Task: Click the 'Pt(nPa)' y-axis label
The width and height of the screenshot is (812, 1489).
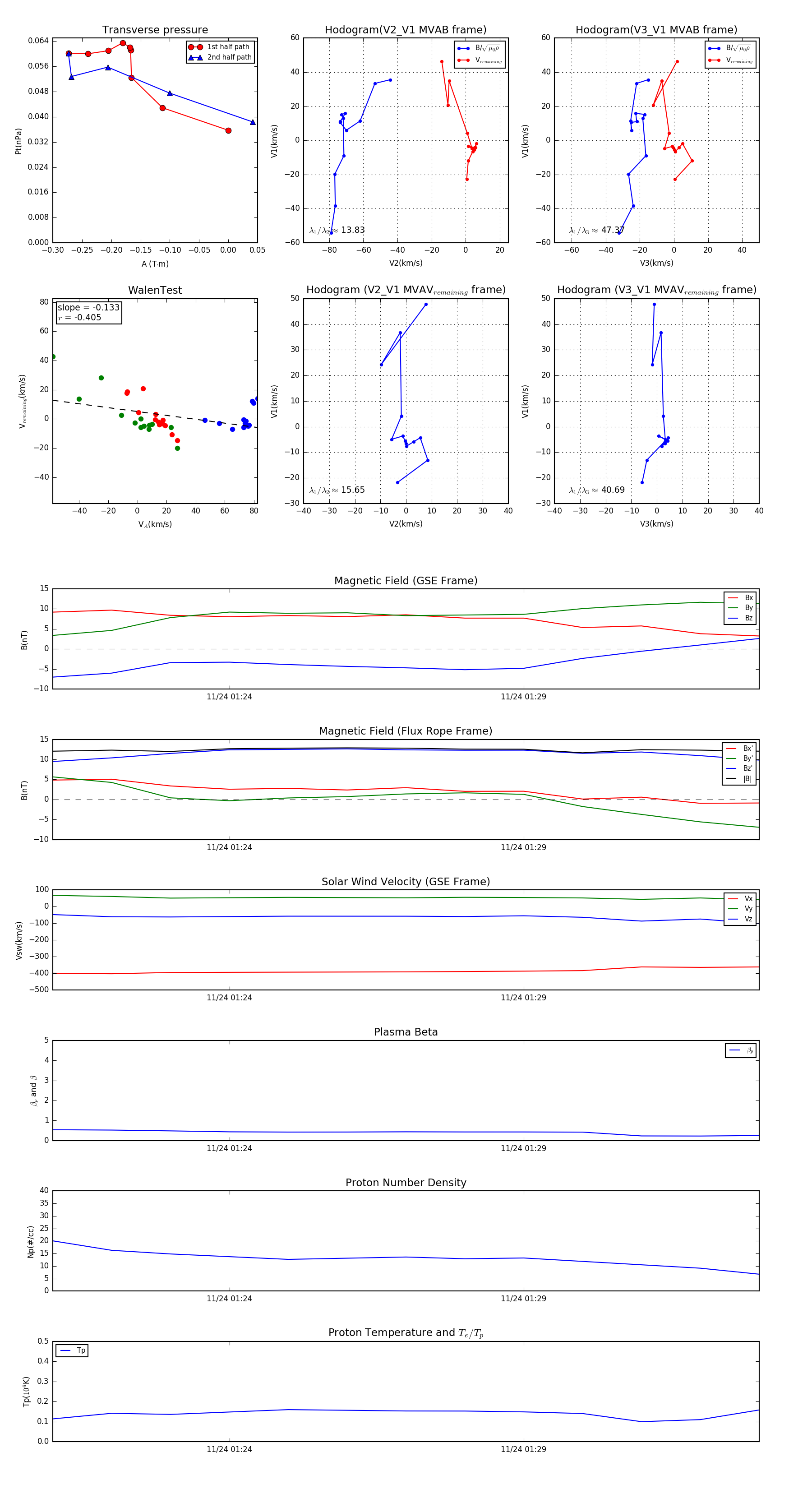Action: 18,141
